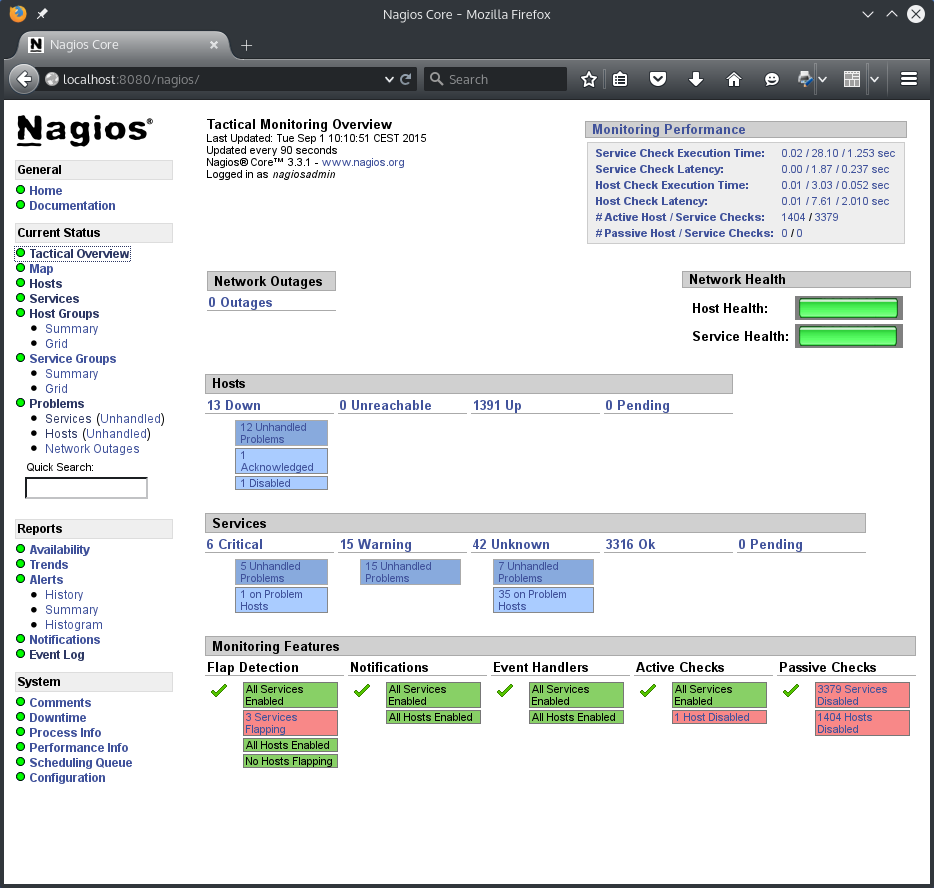Click the Service Health green bar

point(848,336)
